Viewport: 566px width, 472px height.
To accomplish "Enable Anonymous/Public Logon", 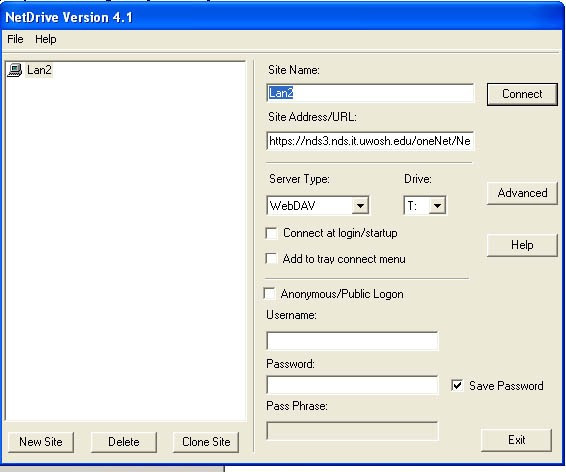I will pyautogui.click(x=269, y=293).
